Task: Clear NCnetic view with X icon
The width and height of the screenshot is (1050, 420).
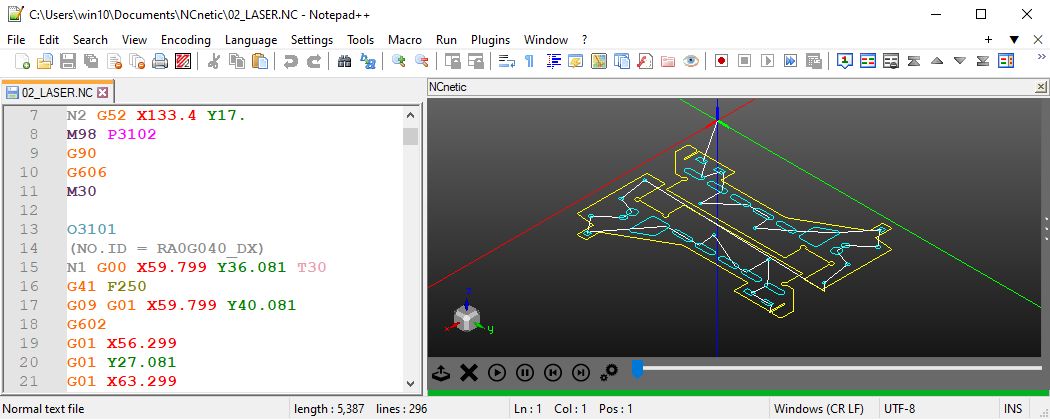Action: pos(469,372)
